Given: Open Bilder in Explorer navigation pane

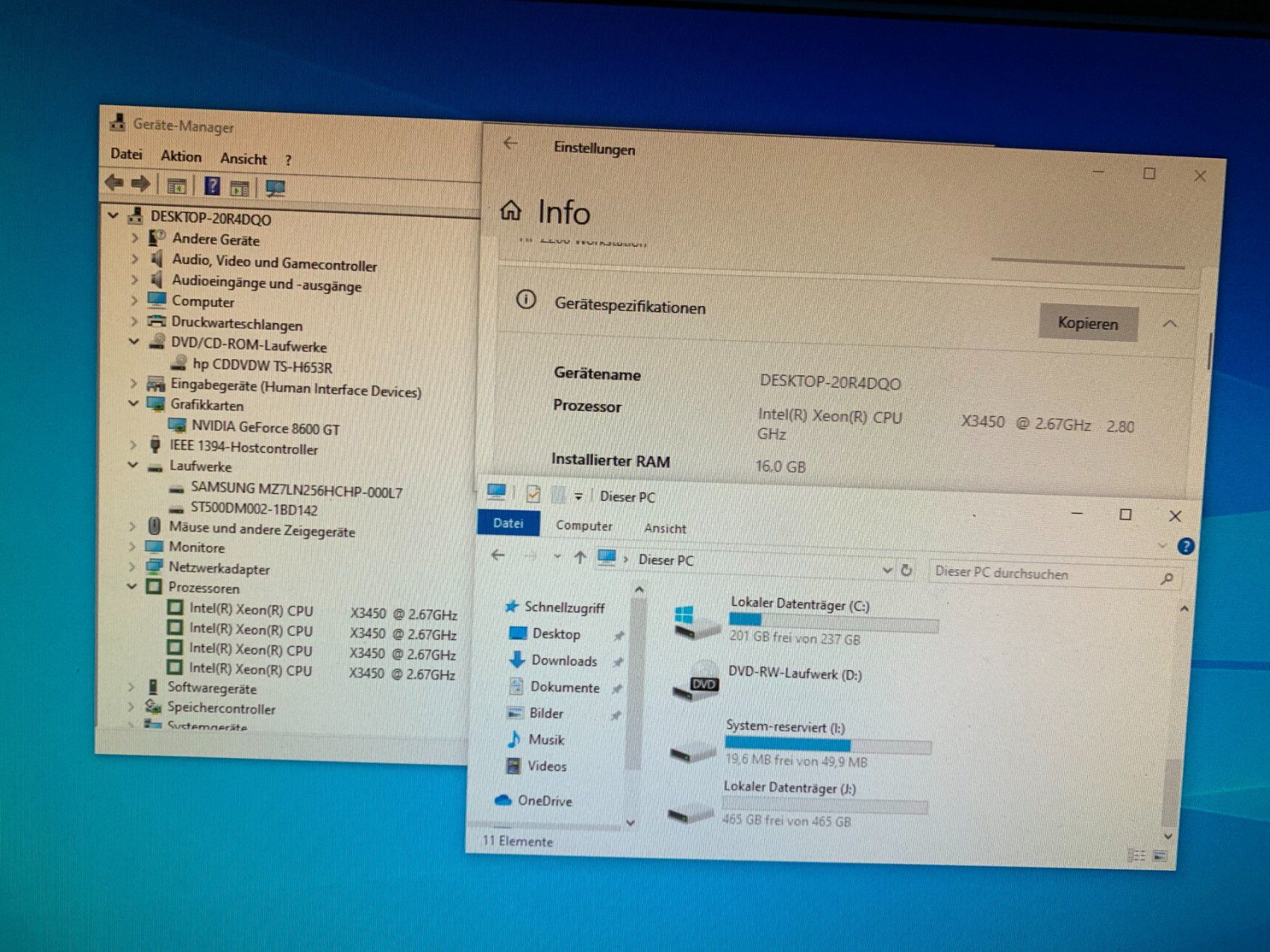Looking at the screenshot, I should 546,713.
